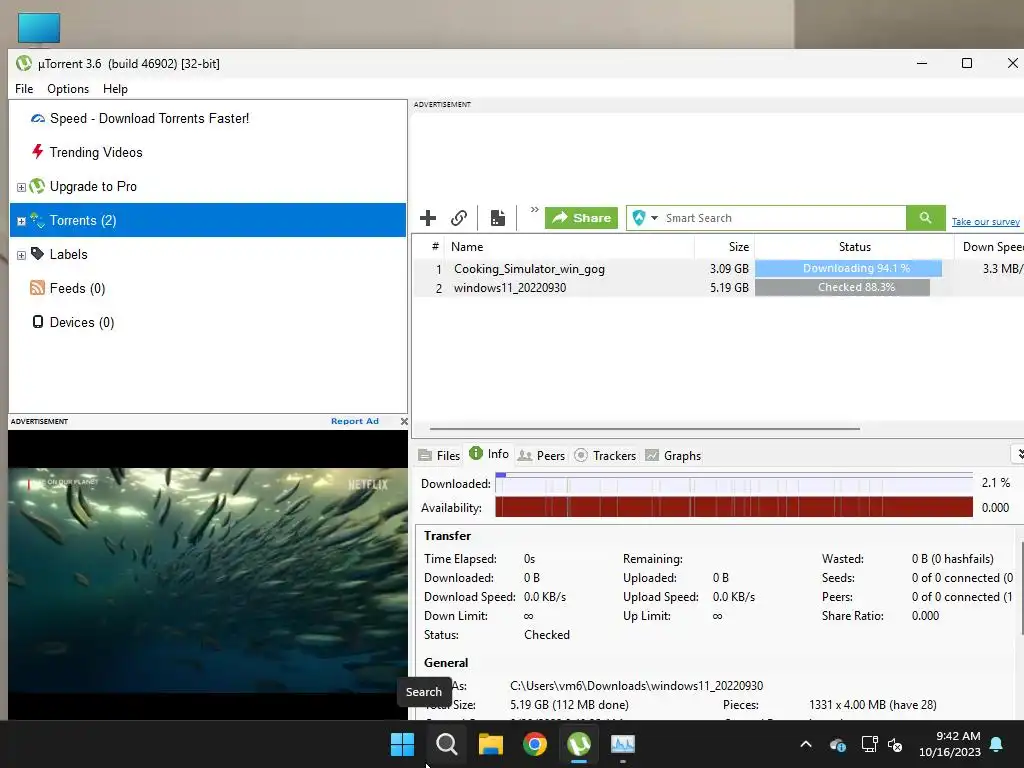Expand the Torrents (2) tree node

pyautogui.click(x=21, y=221)
